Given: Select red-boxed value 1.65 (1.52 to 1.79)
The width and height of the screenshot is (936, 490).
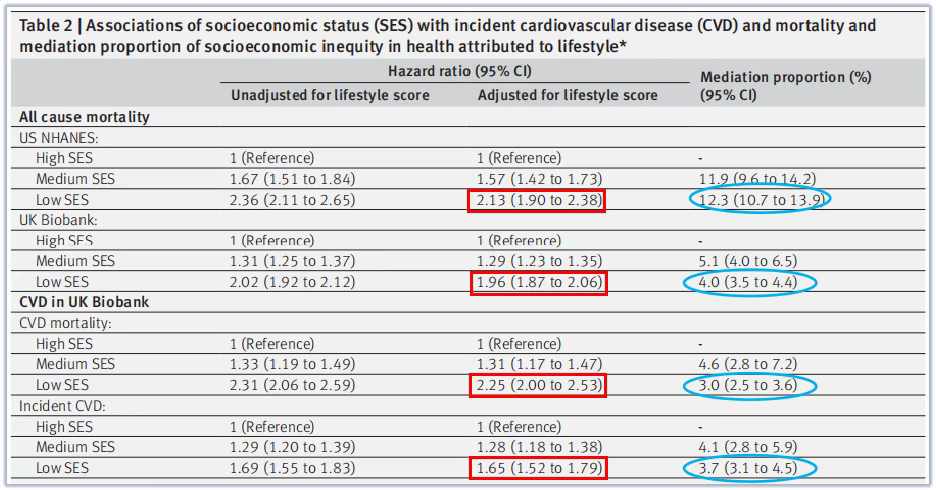Looking at the screenshot, I should [540, 468].
